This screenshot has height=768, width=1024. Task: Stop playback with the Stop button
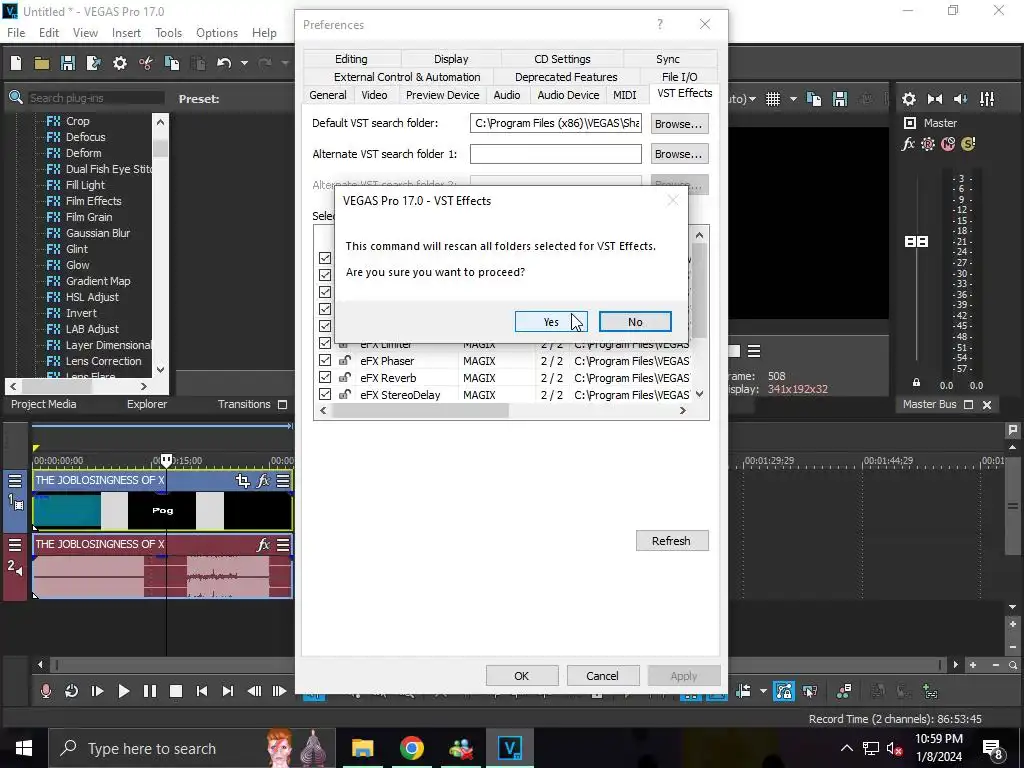point(176,691)
